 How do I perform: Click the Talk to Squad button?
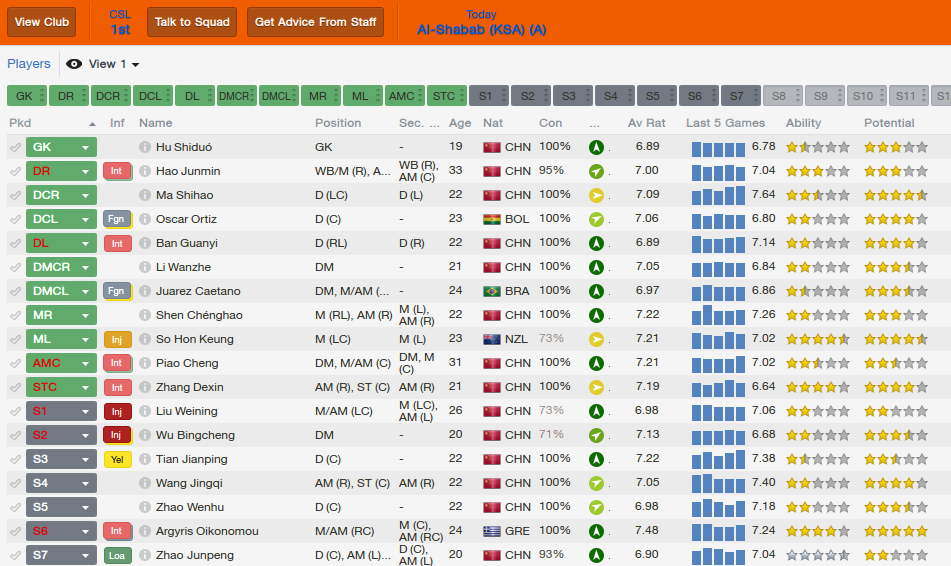pyautogui.click(x=192, y=22)
